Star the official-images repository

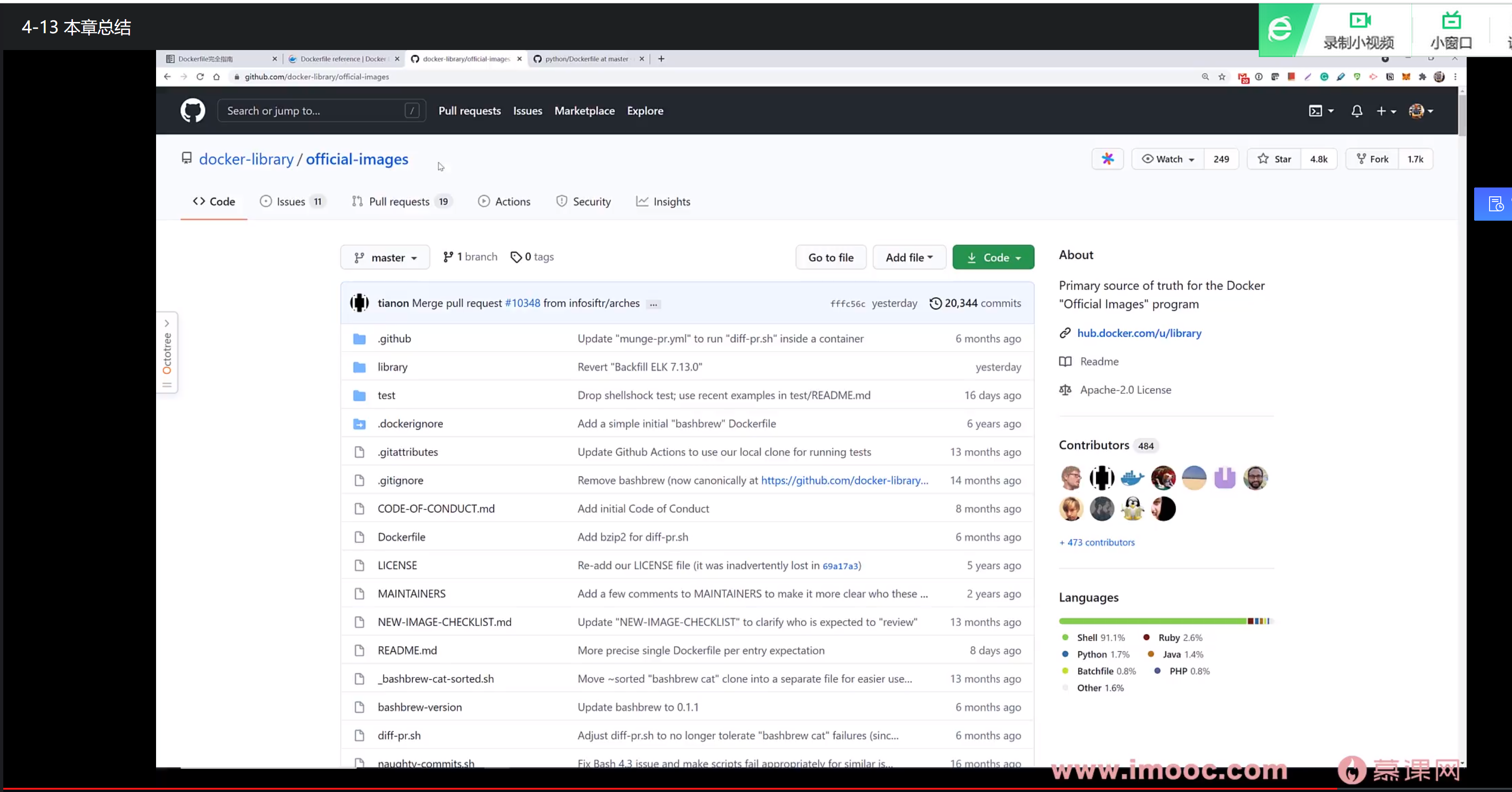point(1274,159)
